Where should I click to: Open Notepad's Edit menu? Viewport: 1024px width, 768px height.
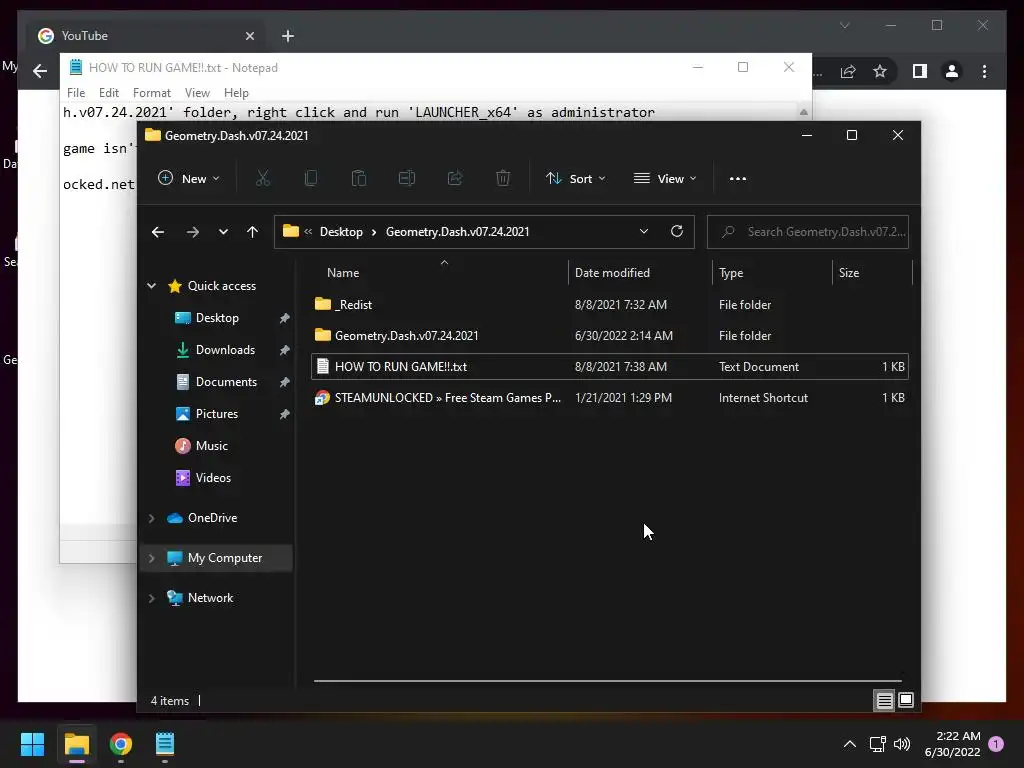click(108, 93)
